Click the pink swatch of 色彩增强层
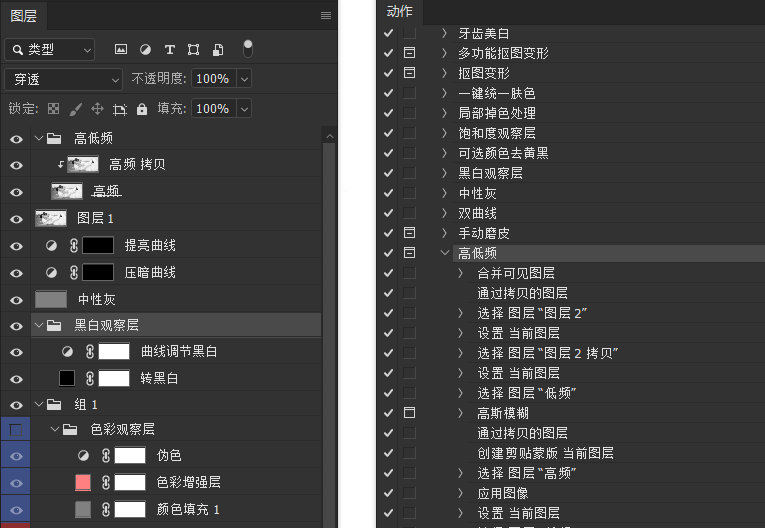The height and width of the screenshot is (528, 765). [x=83, y=483]
